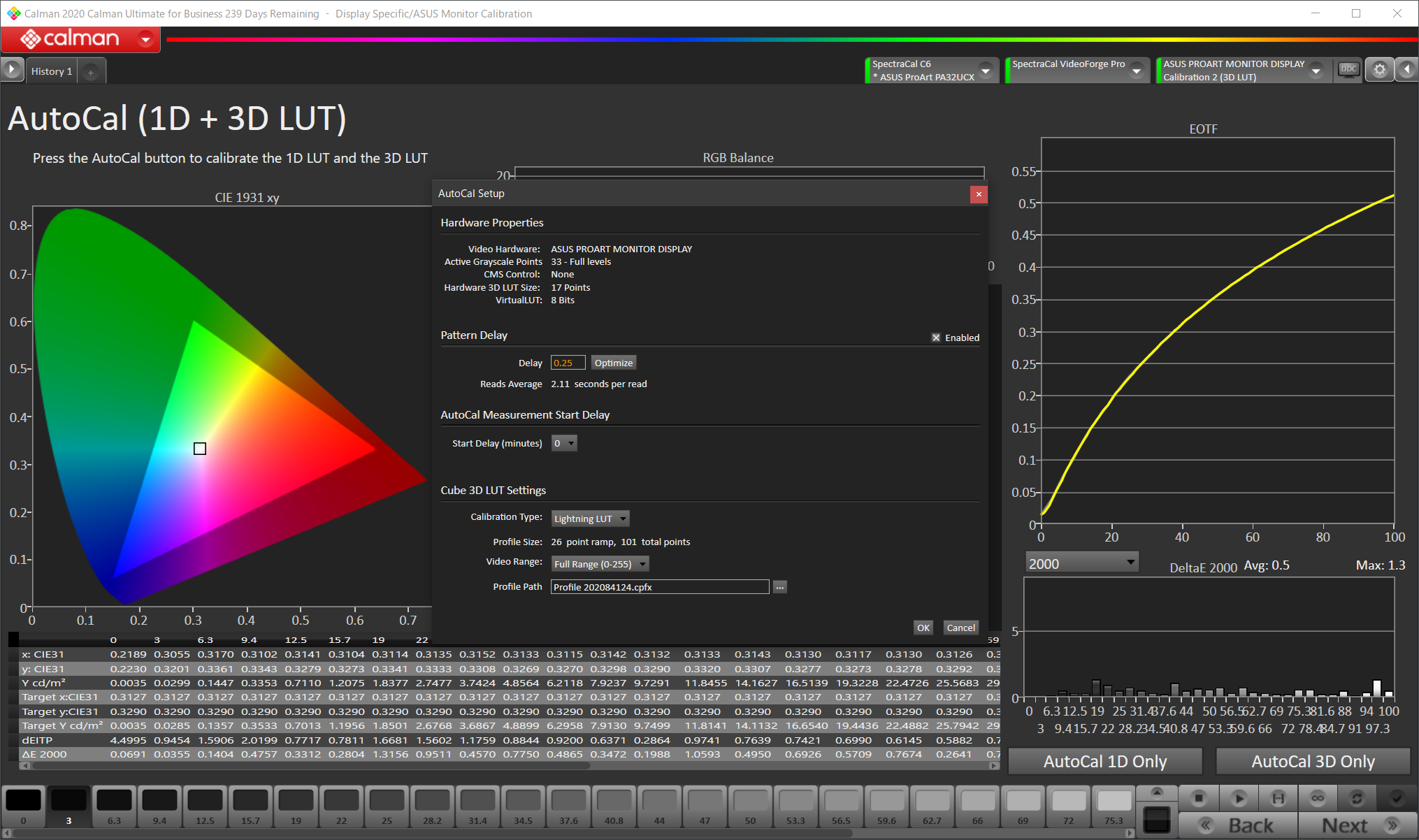This screenshot has height=840, width=1419.
Task: Click the continuous read infinity icon
Action: 1318,797
